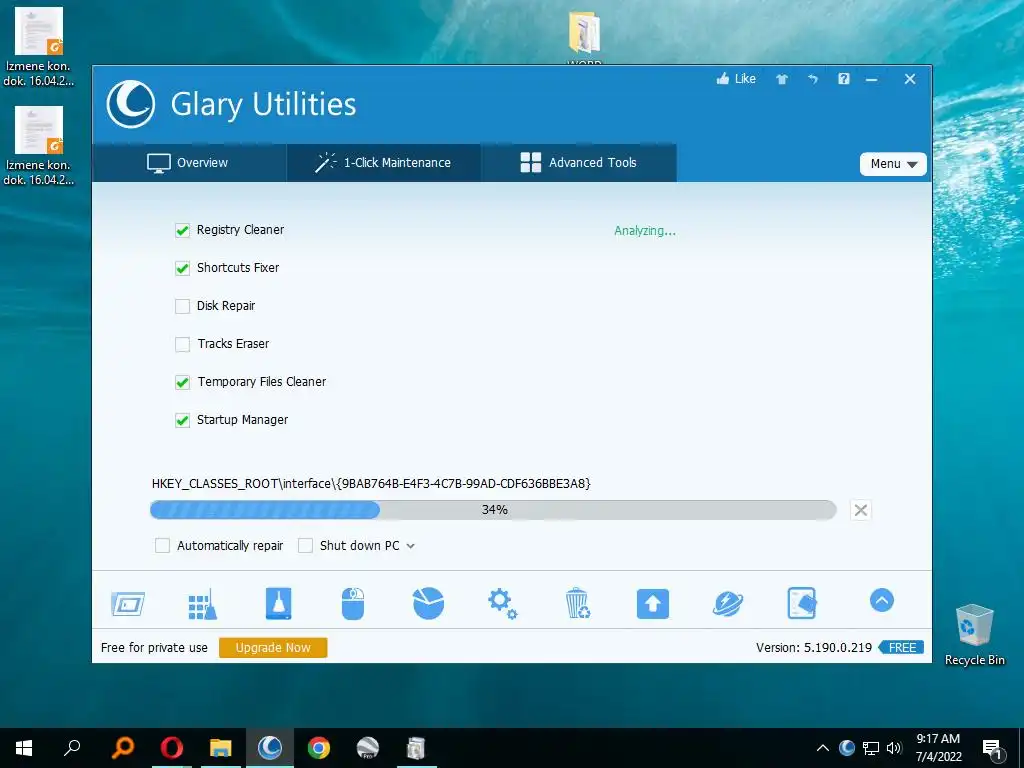Viewport: 1024px width, 768px height.
Task: Click the Like thumbs-up button
Action: click(736, 79)
